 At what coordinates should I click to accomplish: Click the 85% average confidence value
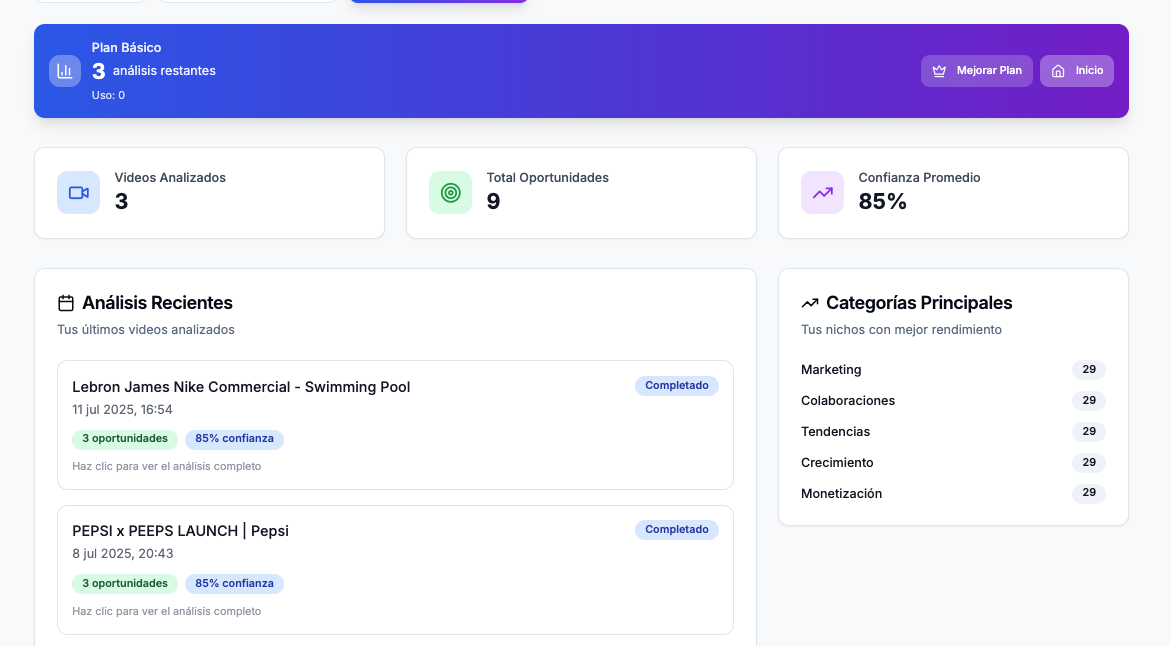click(x=883, y=202)
